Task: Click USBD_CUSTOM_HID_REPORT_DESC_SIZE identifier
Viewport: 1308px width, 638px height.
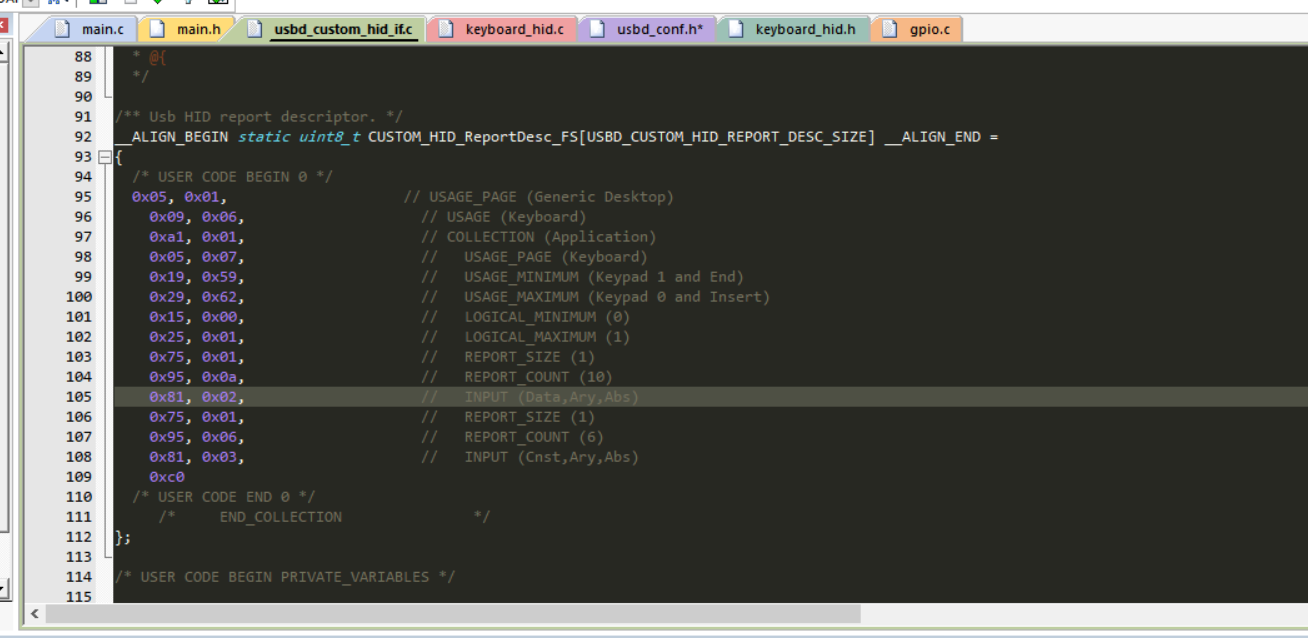Action: point(727,137)
